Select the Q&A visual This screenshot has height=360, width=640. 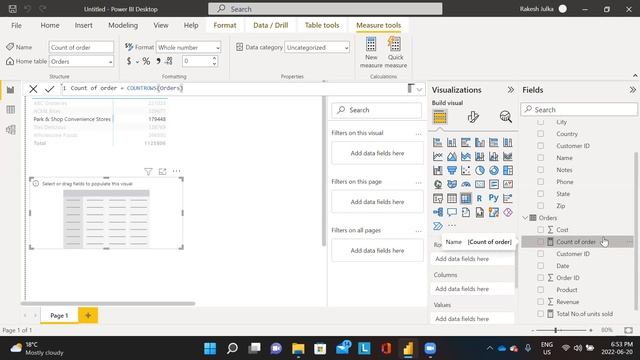coord(452,212)
